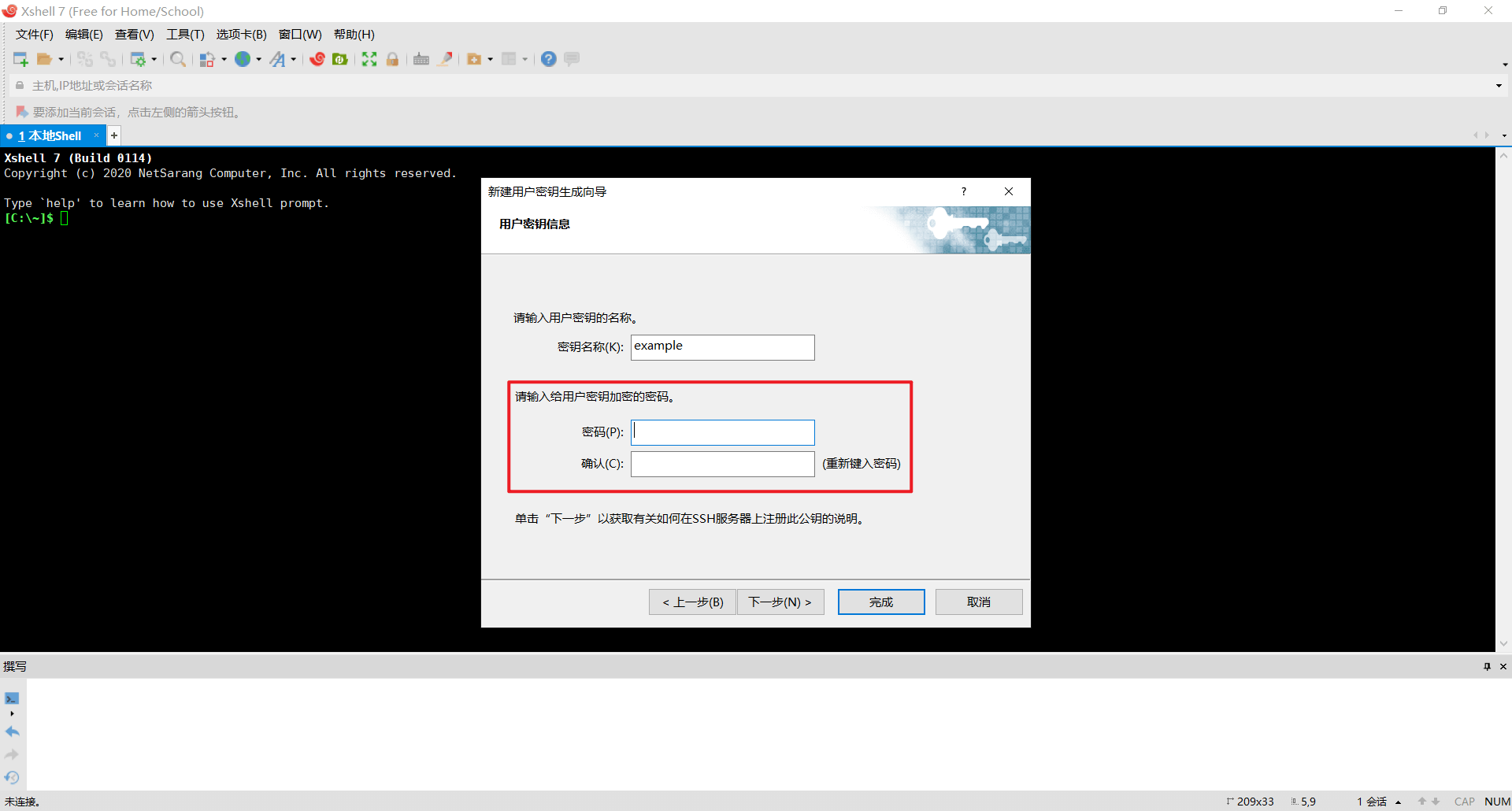
Task: Click the New Session toolbar icon
Action: [x=20, y=59]
